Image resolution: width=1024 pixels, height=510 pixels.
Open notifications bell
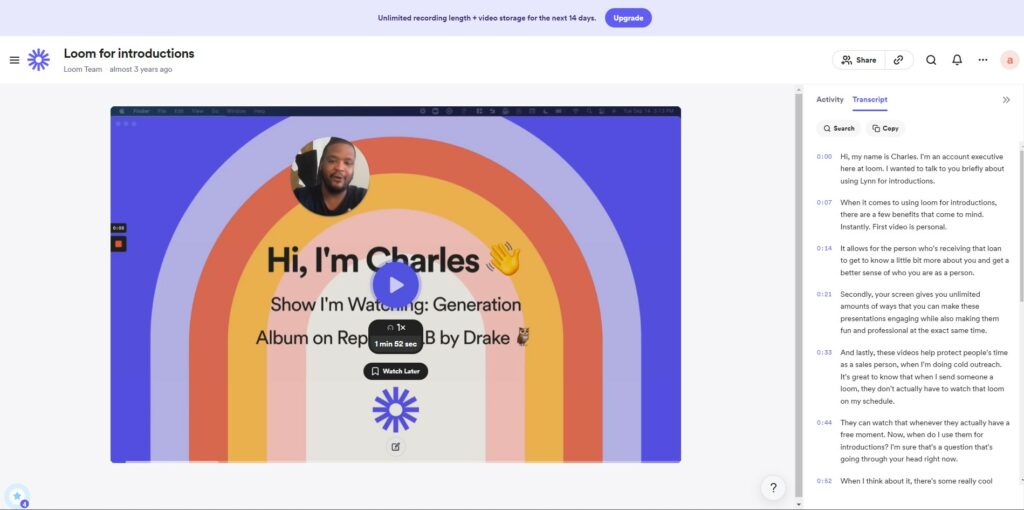(957, 60)
